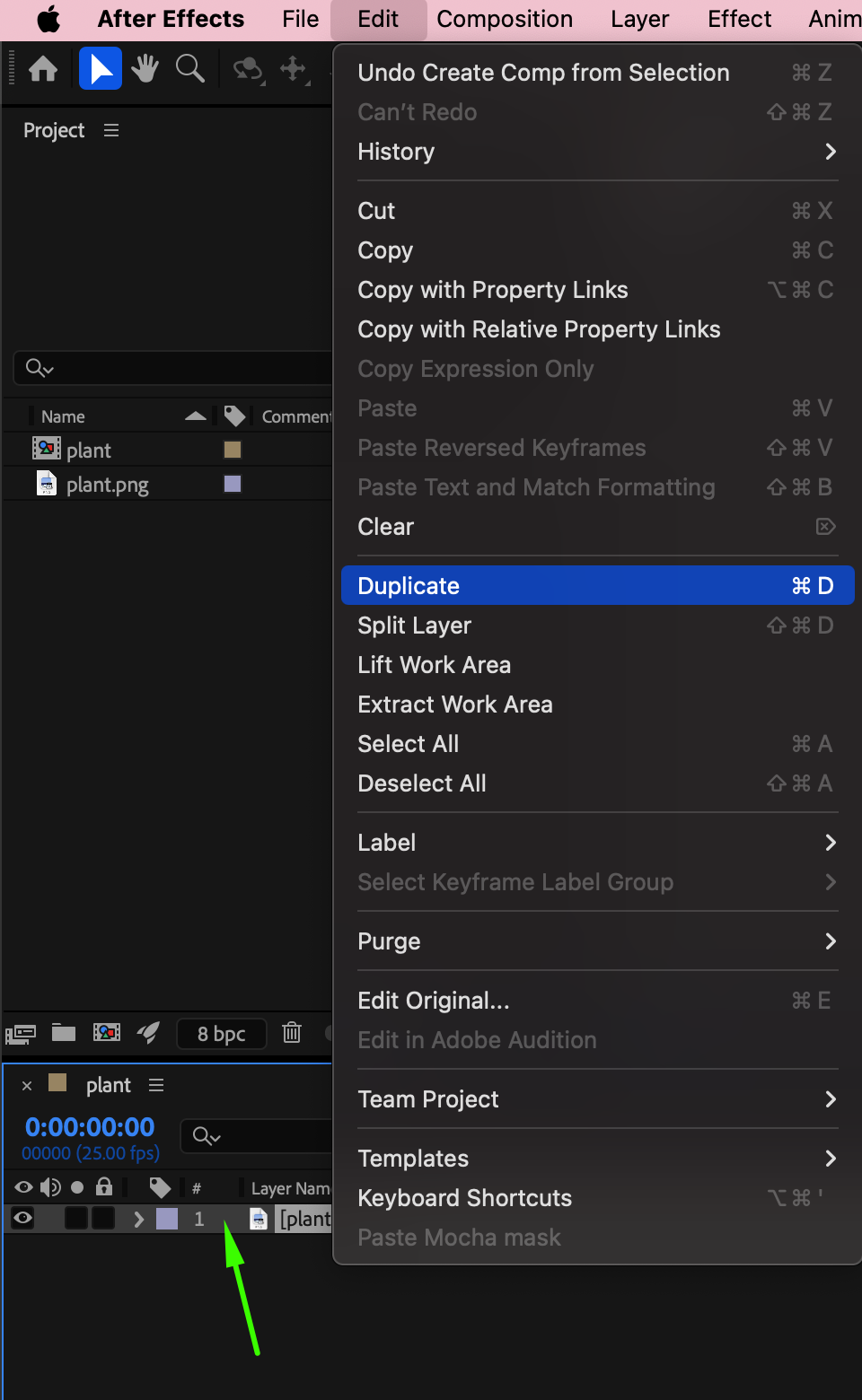Select the Home icon in toolbar
Viewport: 862px width, 1400px height.
43,69
